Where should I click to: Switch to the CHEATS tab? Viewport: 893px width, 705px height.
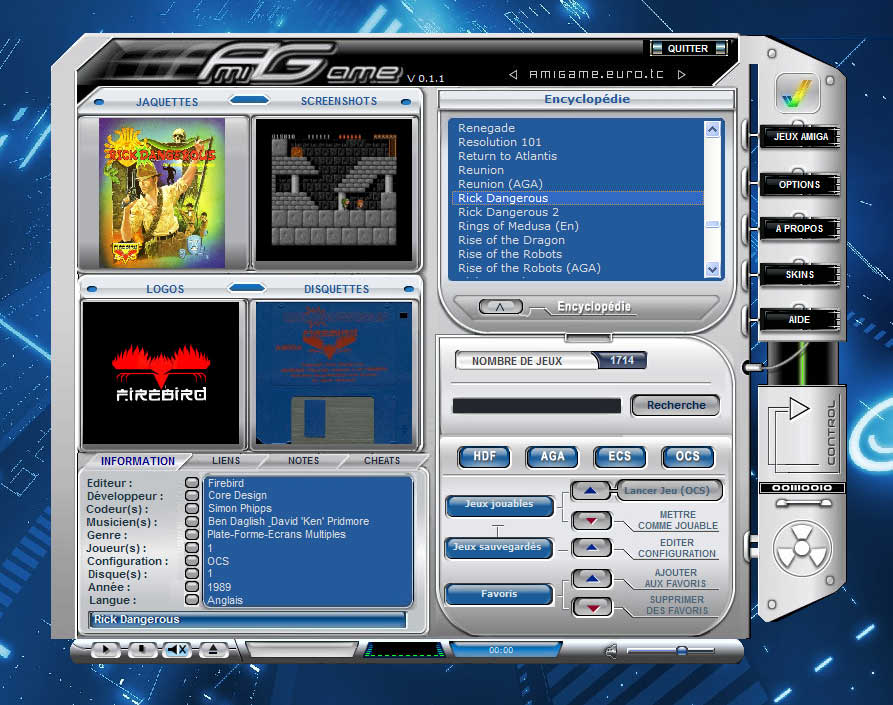tap(382, 461)
